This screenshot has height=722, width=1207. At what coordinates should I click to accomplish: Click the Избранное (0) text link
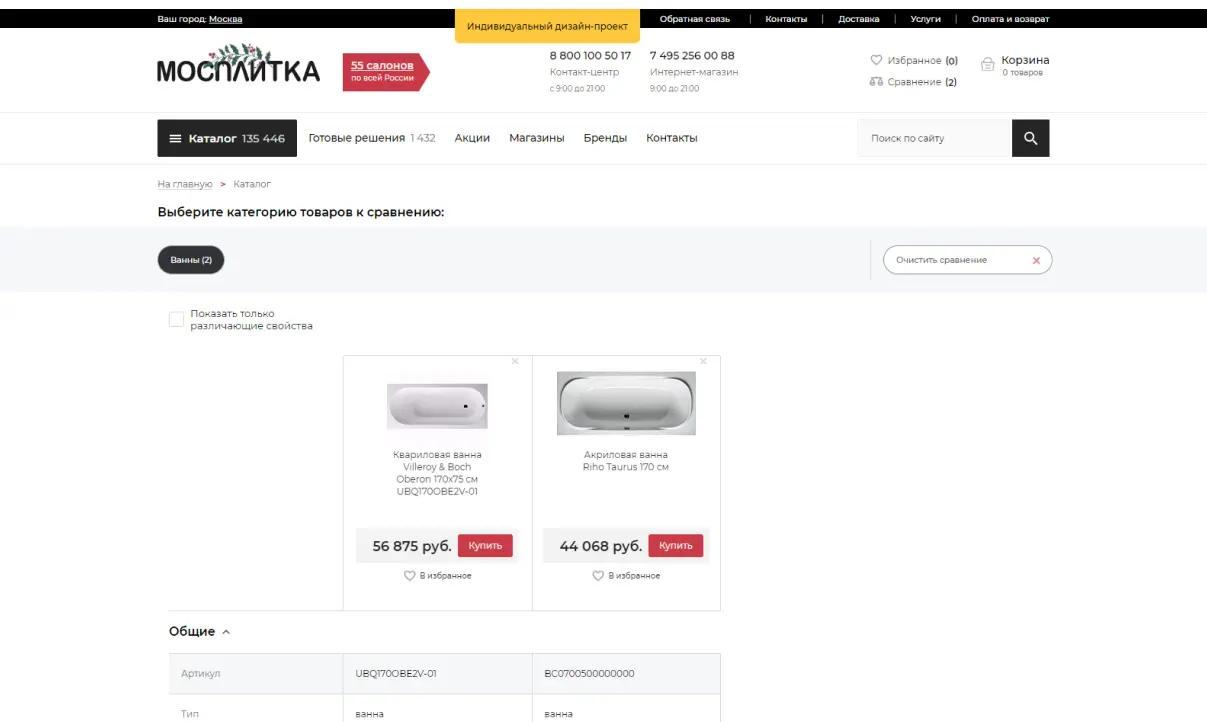[923, 60]
